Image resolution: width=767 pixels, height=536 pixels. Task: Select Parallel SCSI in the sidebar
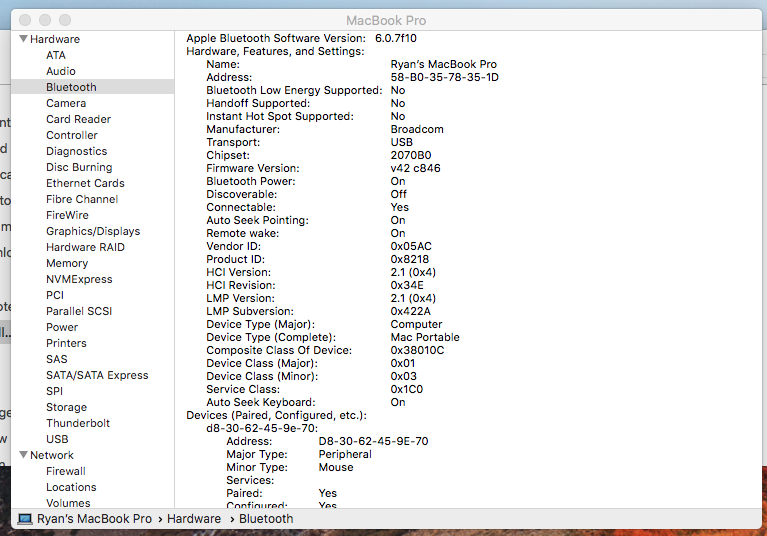point(79,312)
